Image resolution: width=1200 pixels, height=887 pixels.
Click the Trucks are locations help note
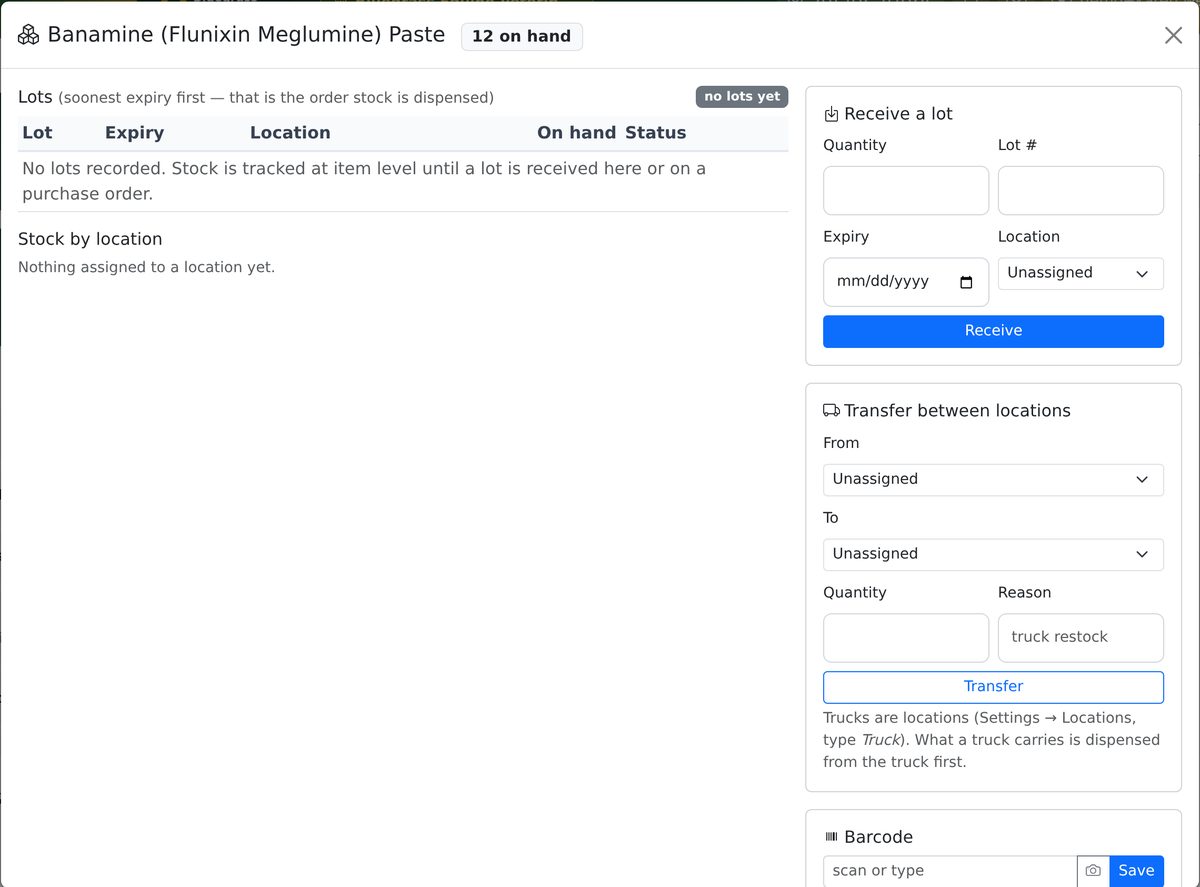coord(991,740)
